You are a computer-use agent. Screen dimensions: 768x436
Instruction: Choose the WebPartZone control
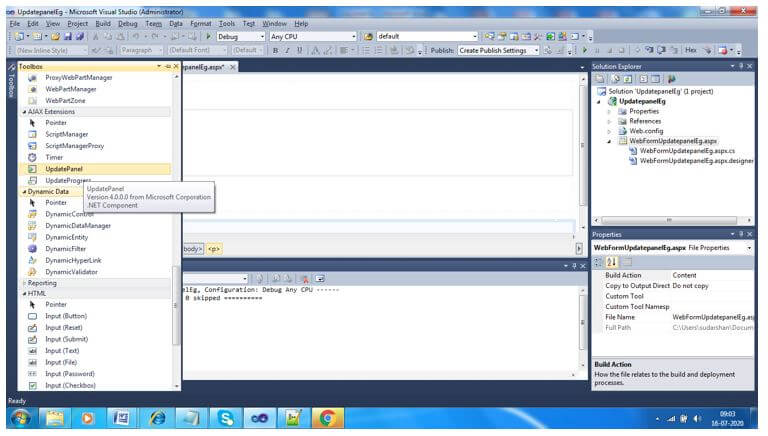65,100
